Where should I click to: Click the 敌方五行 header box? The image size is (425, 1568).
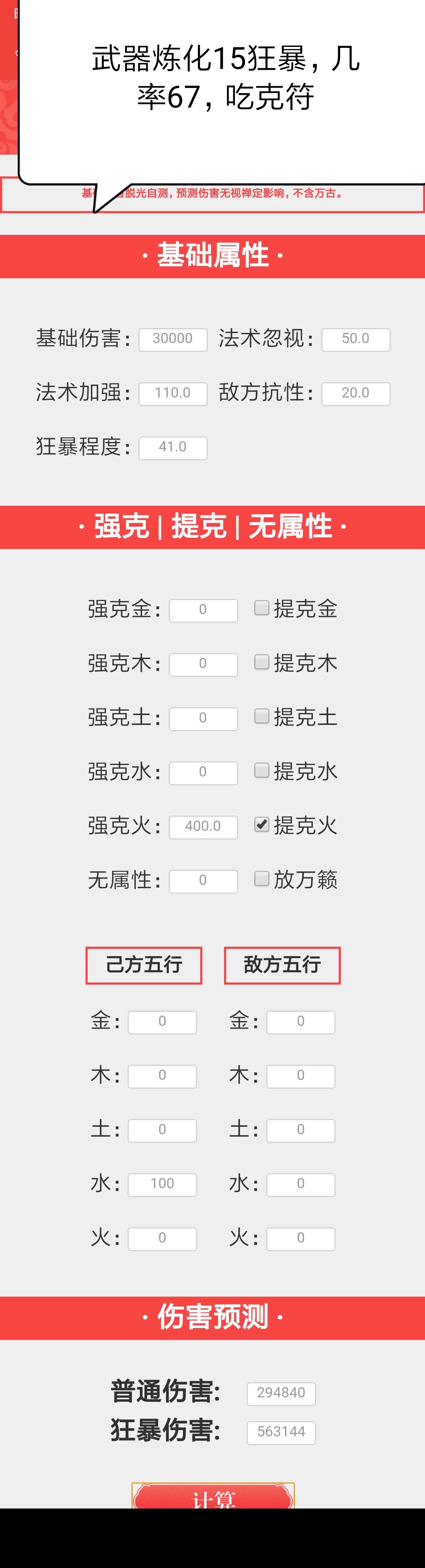point(282,965)
